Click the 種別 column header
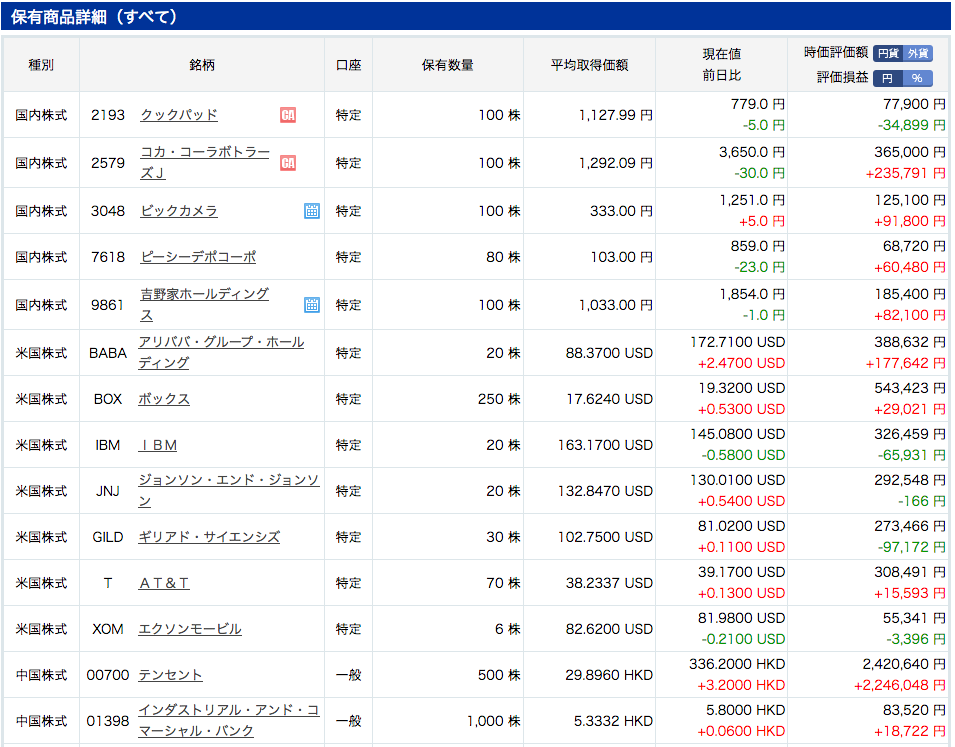 pos(41,65)
